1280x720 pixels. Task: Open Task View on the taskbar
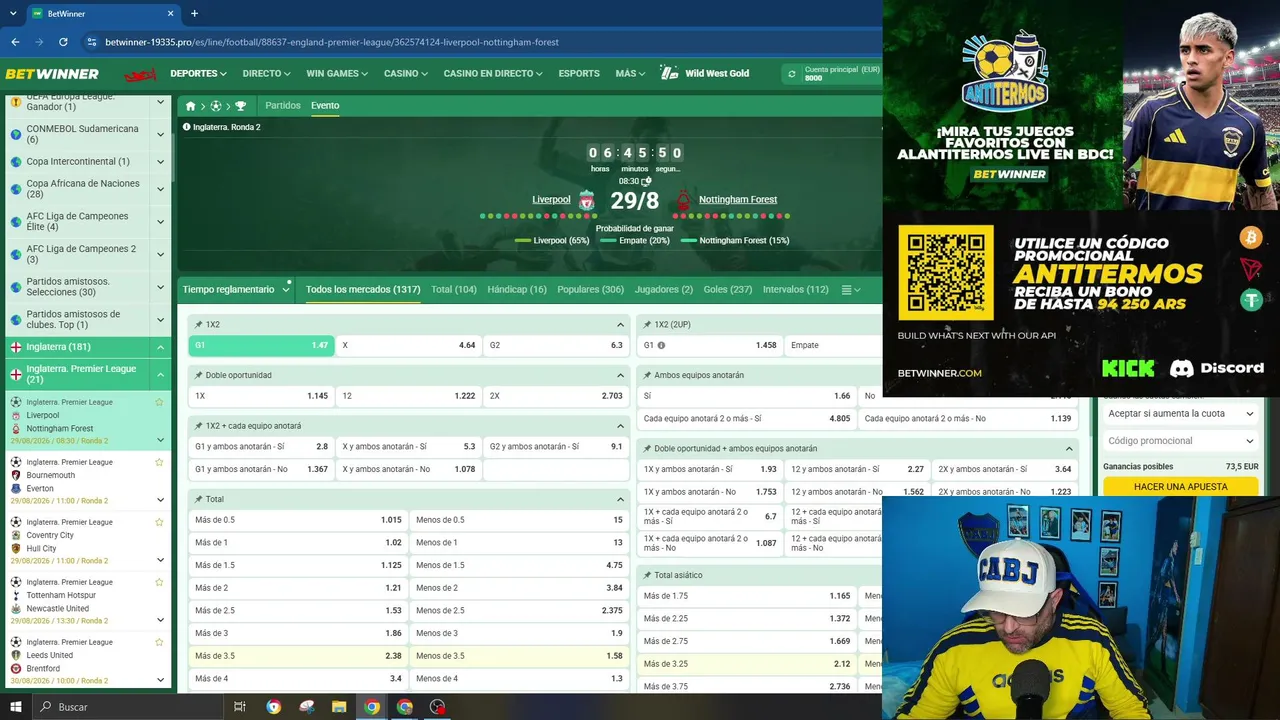coord(240,707)
